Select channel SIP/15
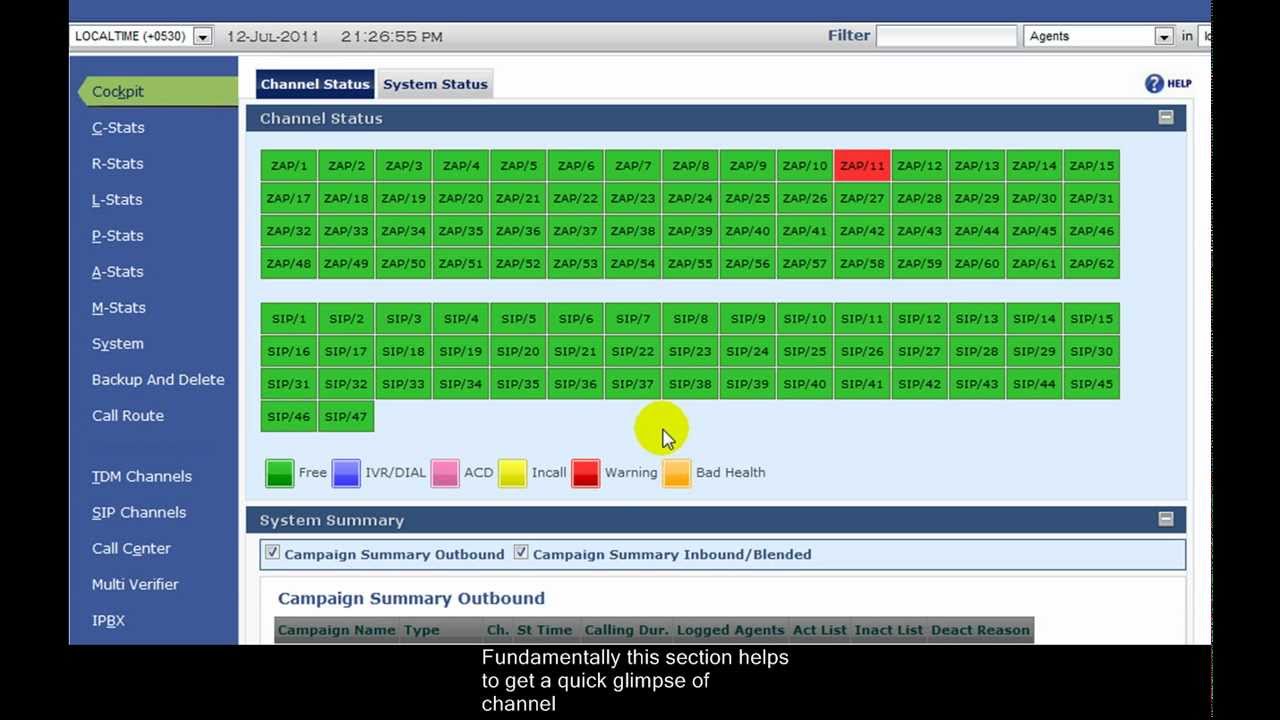 [1092, 319]
